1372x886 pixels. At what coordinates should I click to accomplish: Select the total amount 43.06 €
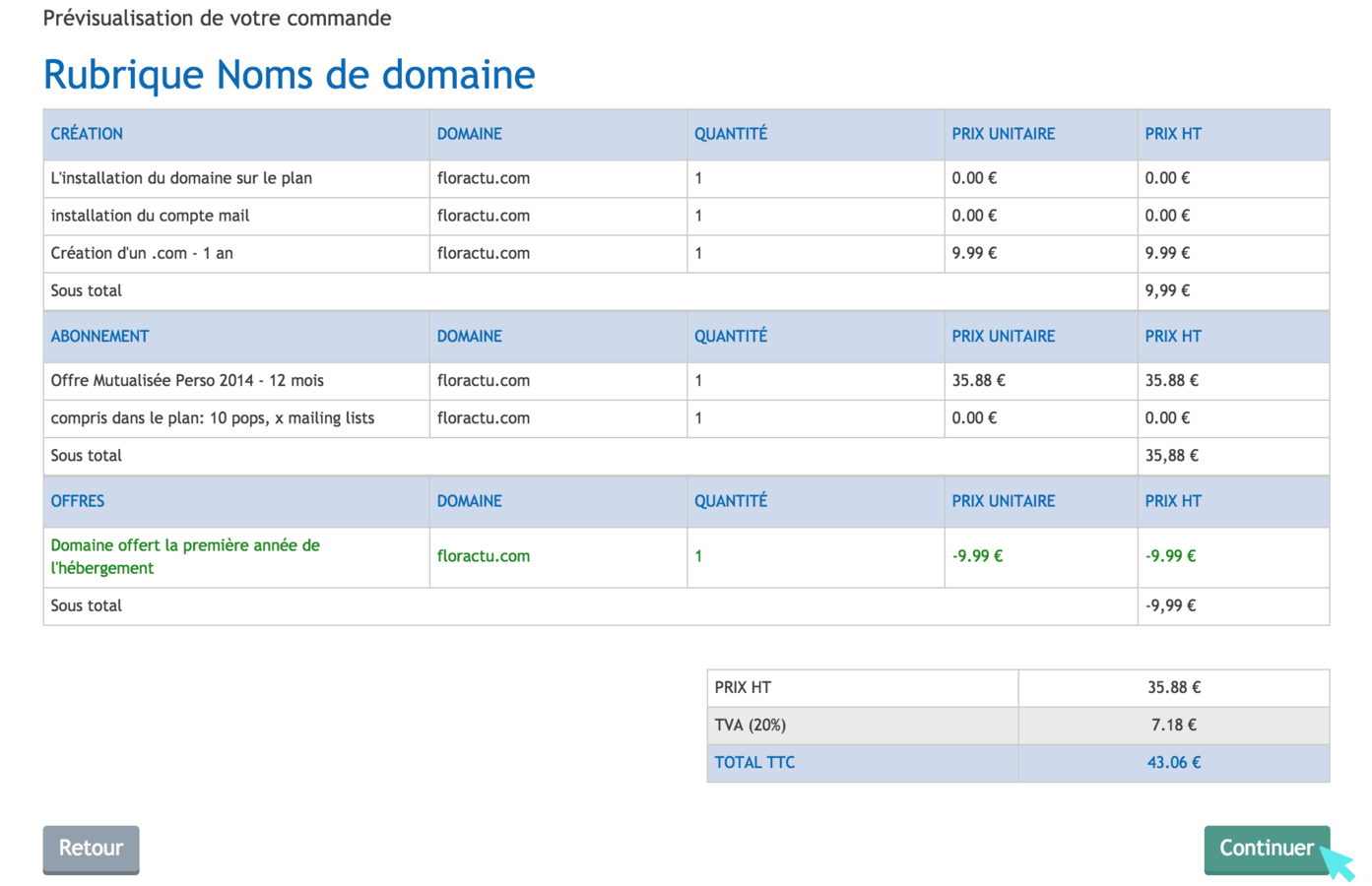(1174, 763)
